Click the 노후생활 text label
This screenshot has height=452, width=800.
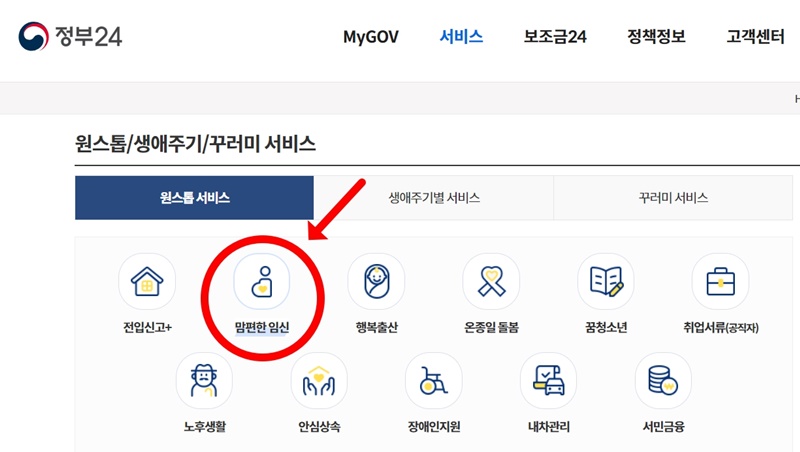(205, 426)
